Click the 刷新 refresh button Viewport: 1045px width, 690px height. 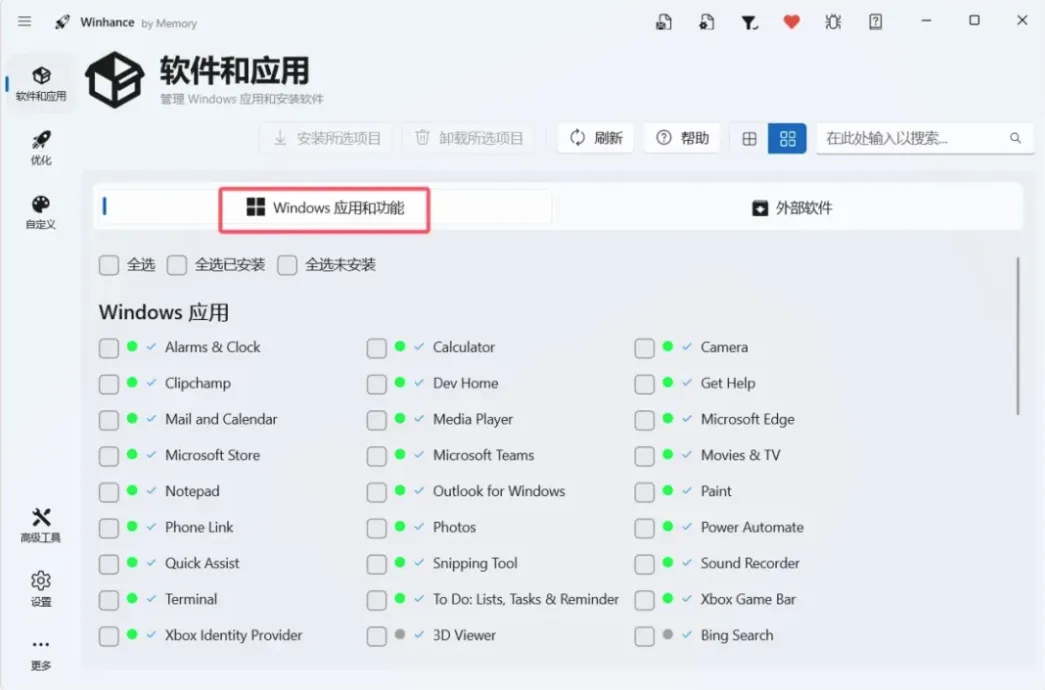596,138
